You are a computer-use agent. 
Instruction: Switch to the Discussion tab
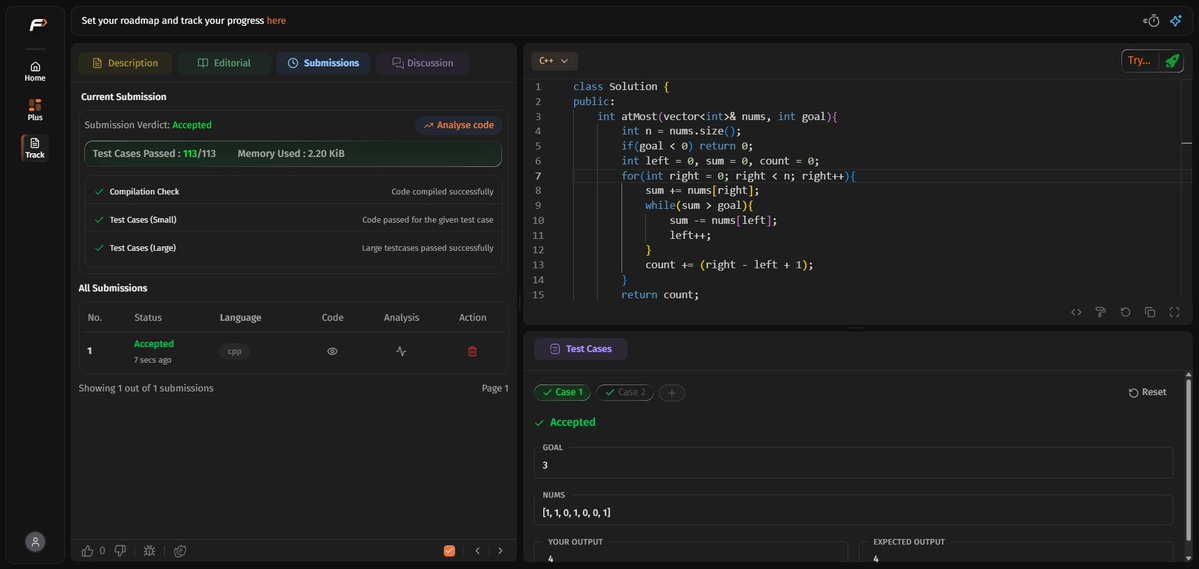click(x=422, y=63)
